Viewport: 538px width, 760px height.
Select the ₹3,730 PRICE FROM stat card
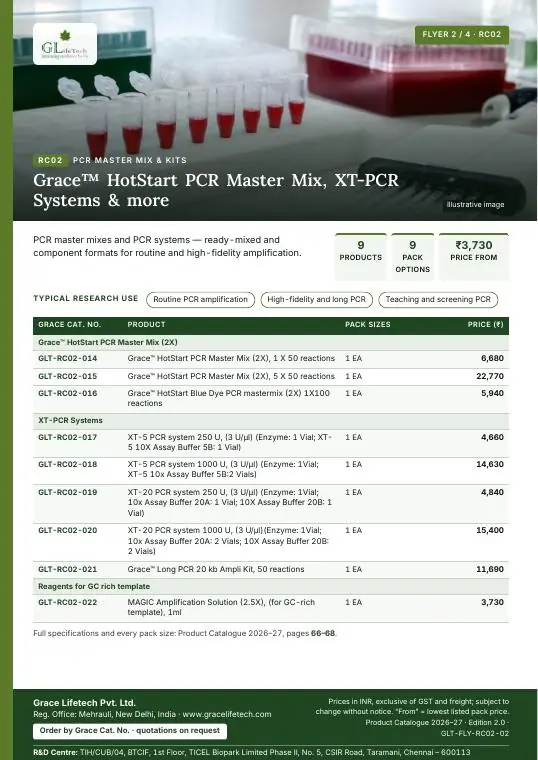474,256
